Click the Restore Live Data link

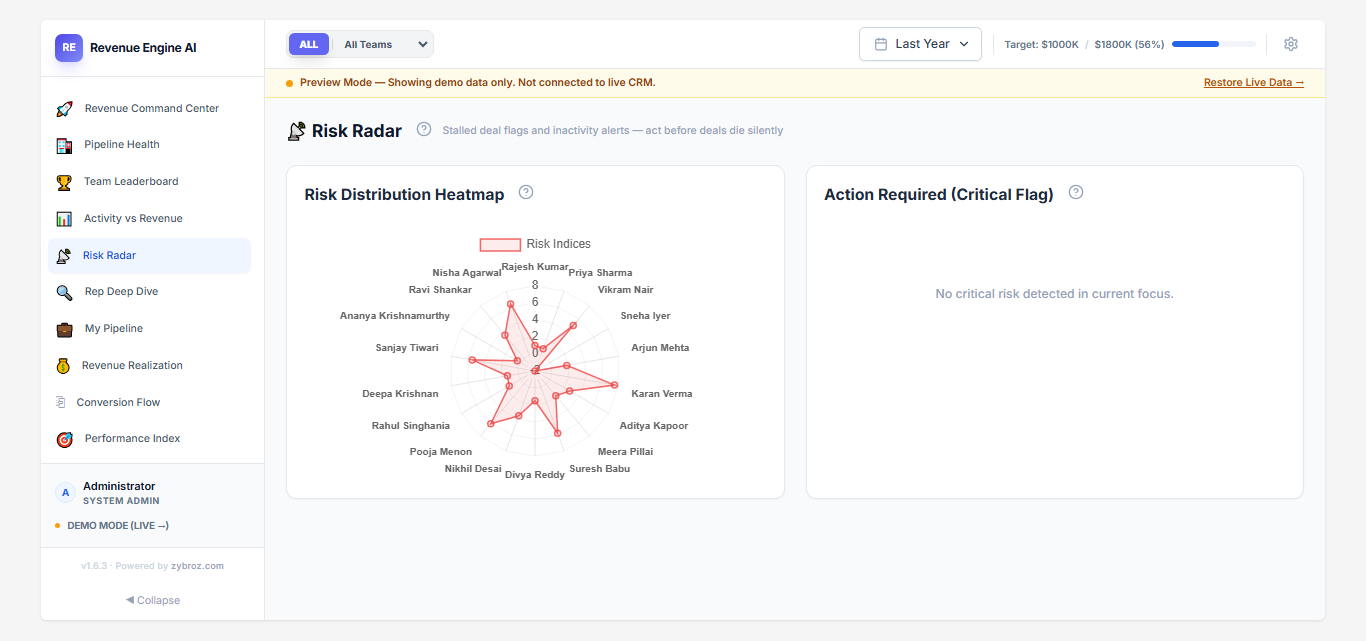[x=1253, y=81]
